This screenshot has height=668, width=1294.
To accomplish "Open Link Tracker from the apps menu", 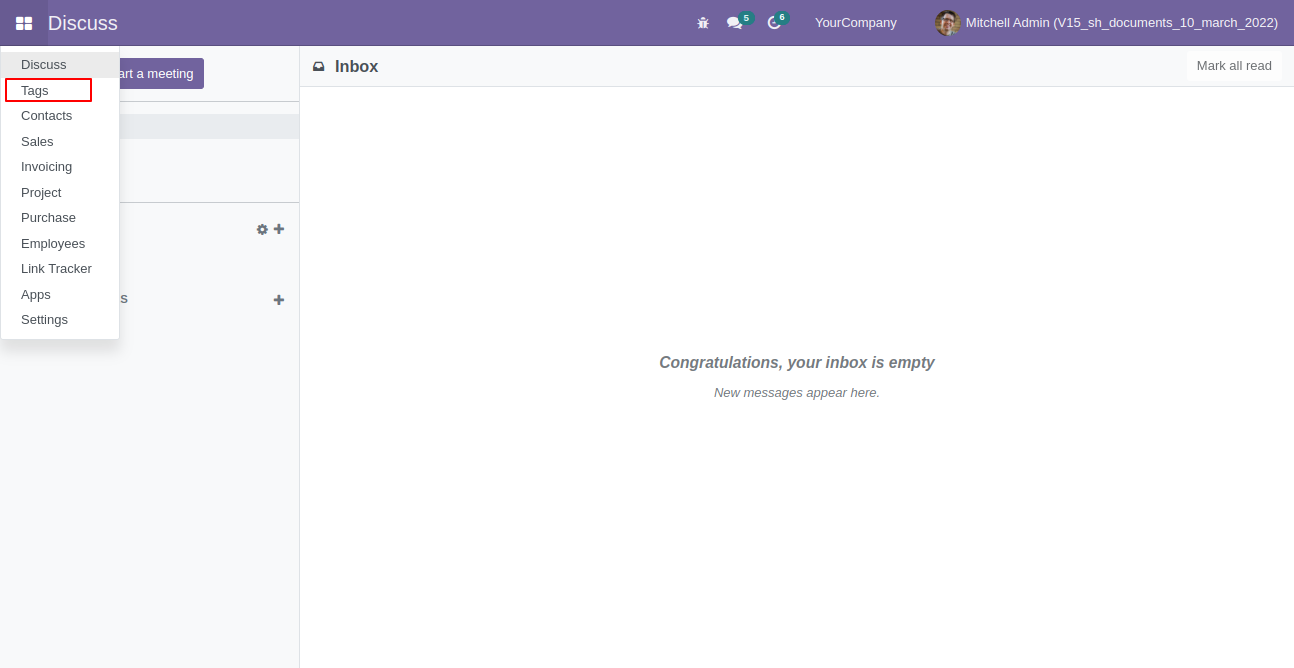I will pyautogui.click(x=60, y=269).
